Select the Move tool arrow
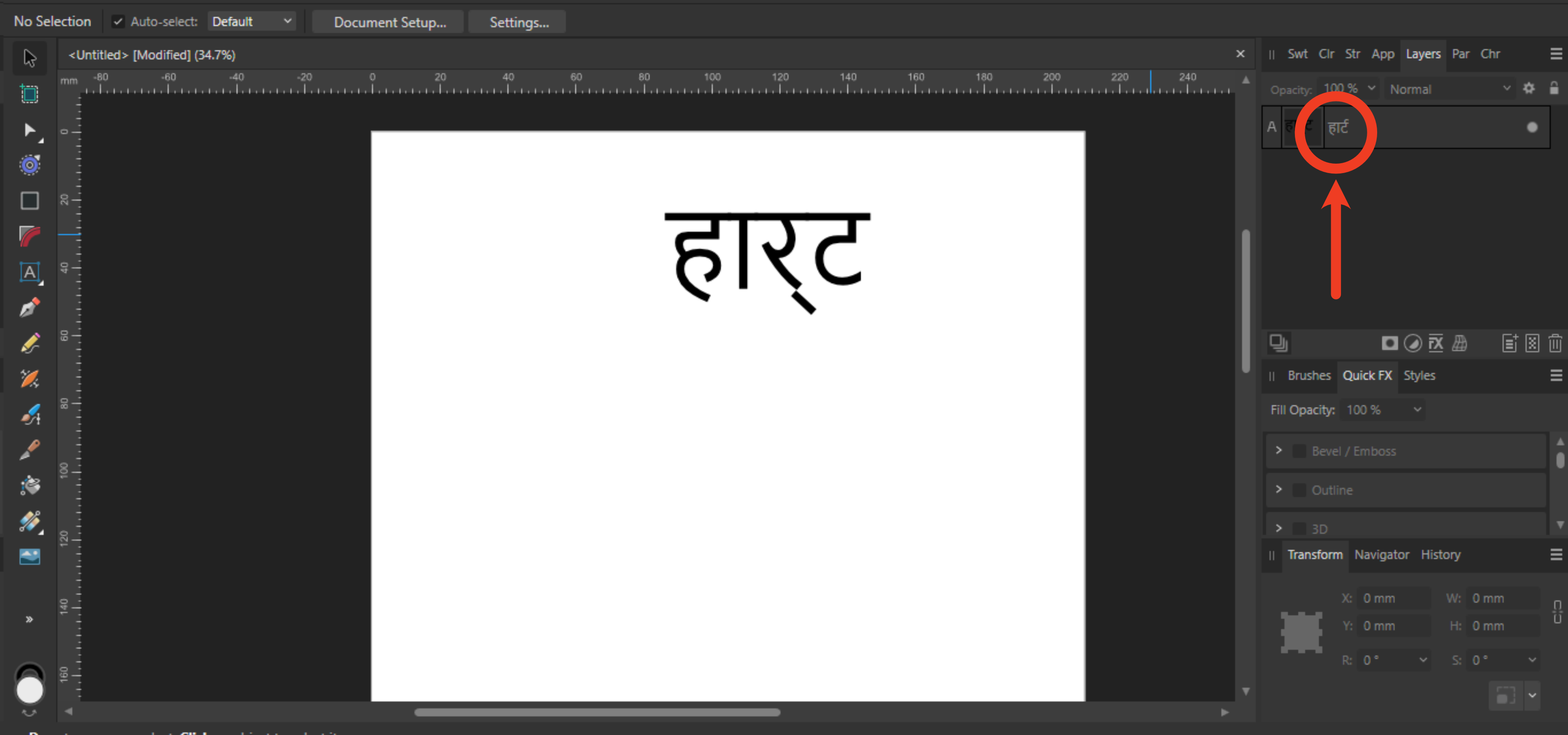 coord(29,58)
